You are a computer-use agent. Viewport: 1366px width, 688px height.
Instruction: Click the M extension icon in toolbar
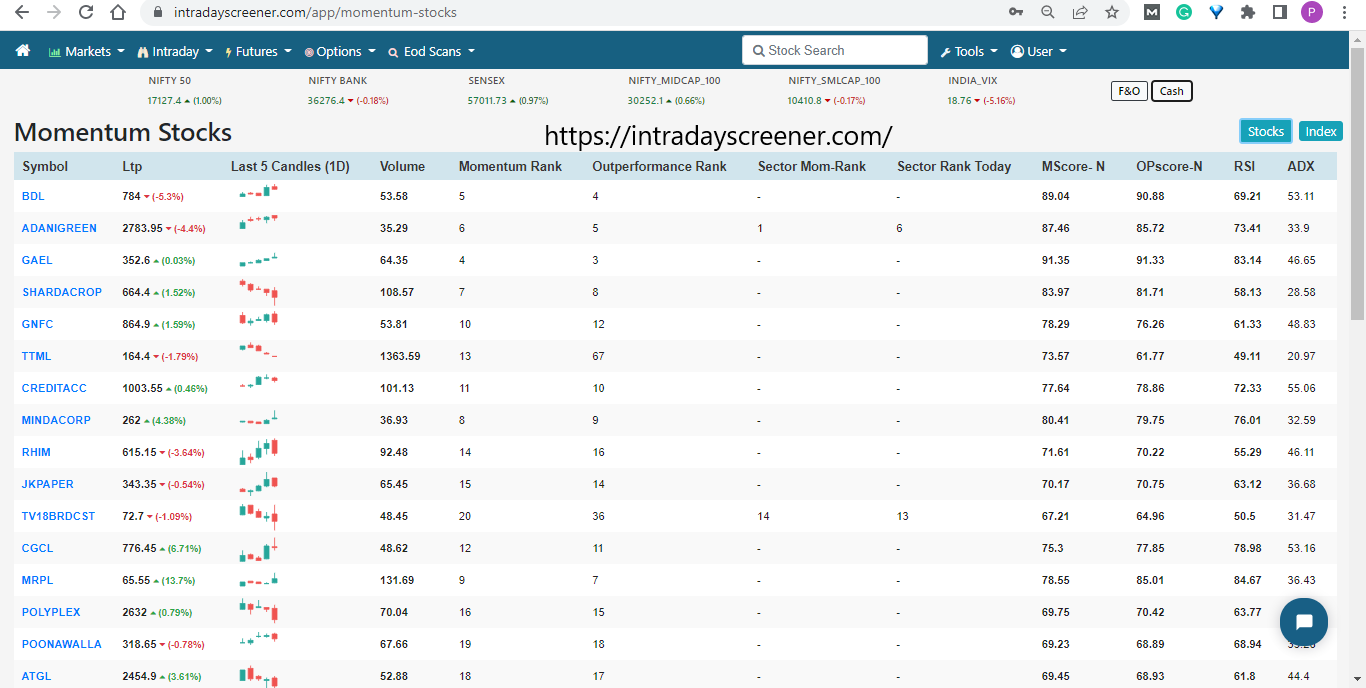pyautogui.click(x=1152, y=13)
